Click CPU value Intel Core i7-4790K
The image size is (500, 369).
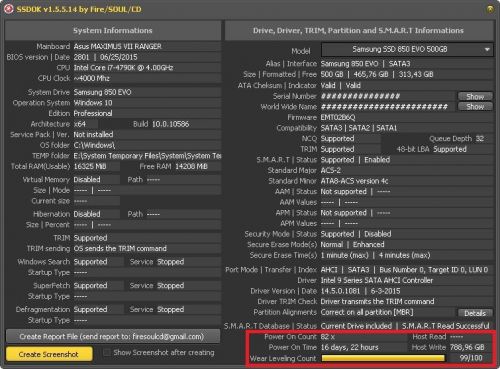[123, 68]
